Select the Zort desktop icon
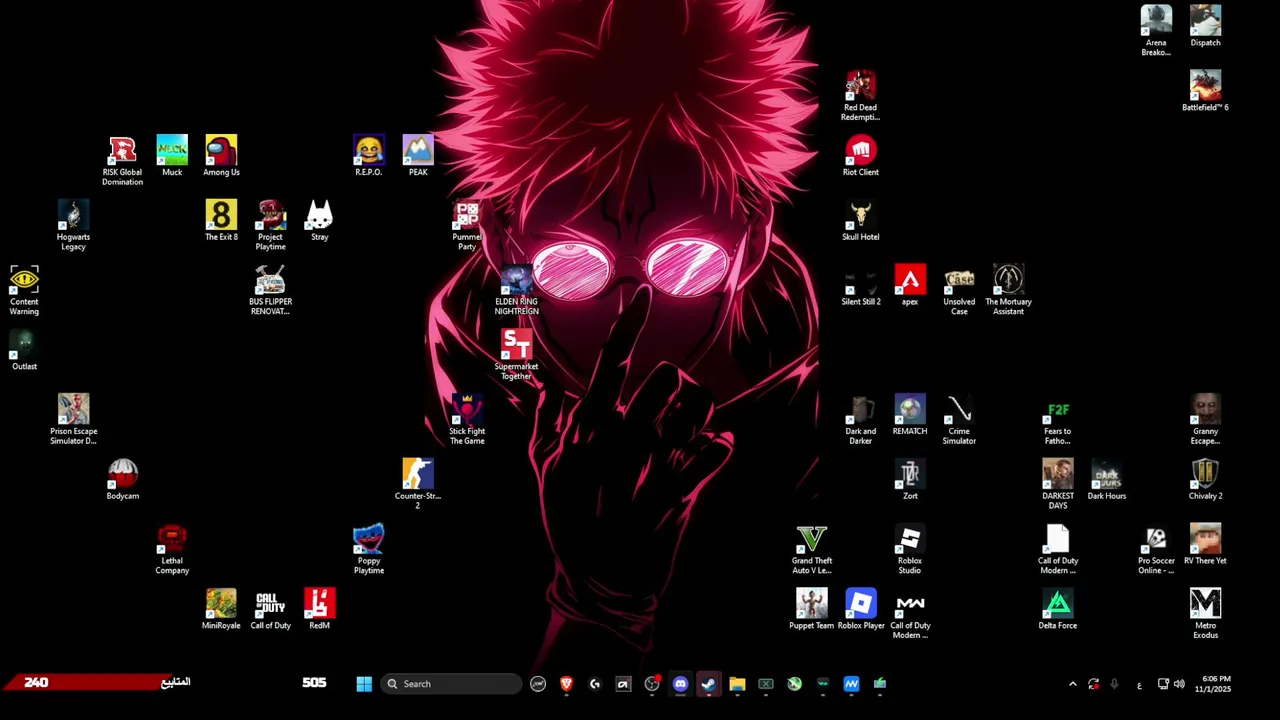 click(x=910, y=480)
